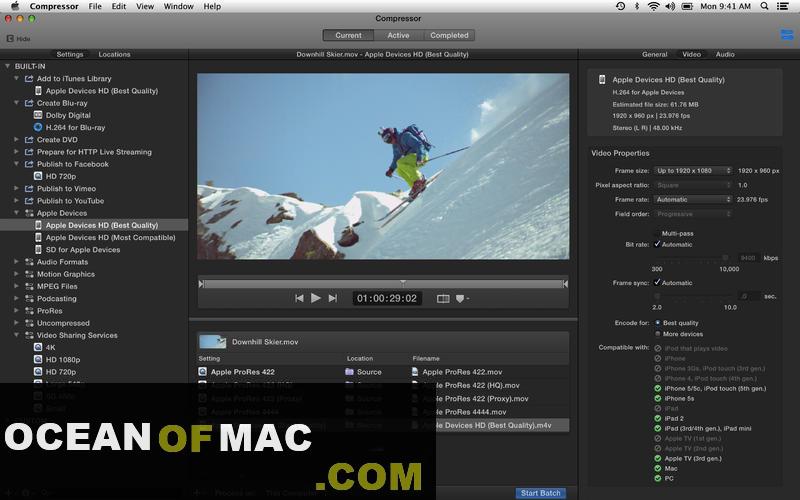This screenshot has width=800, height=500.
Task: Click the Audio Formats group icon
Action: (x=29, y=262)
